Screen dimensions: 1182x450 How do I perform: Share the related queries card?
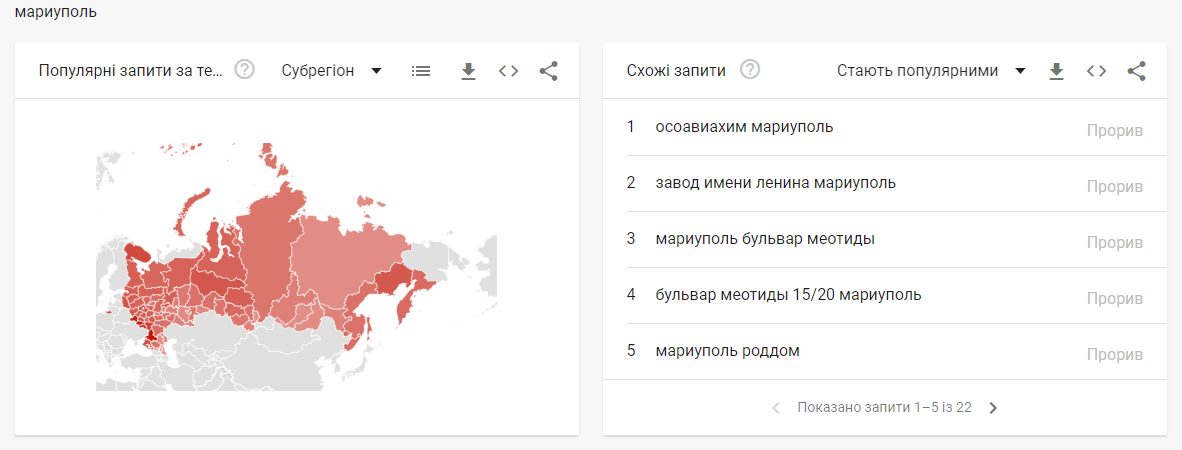click(x=1137, y=71)
